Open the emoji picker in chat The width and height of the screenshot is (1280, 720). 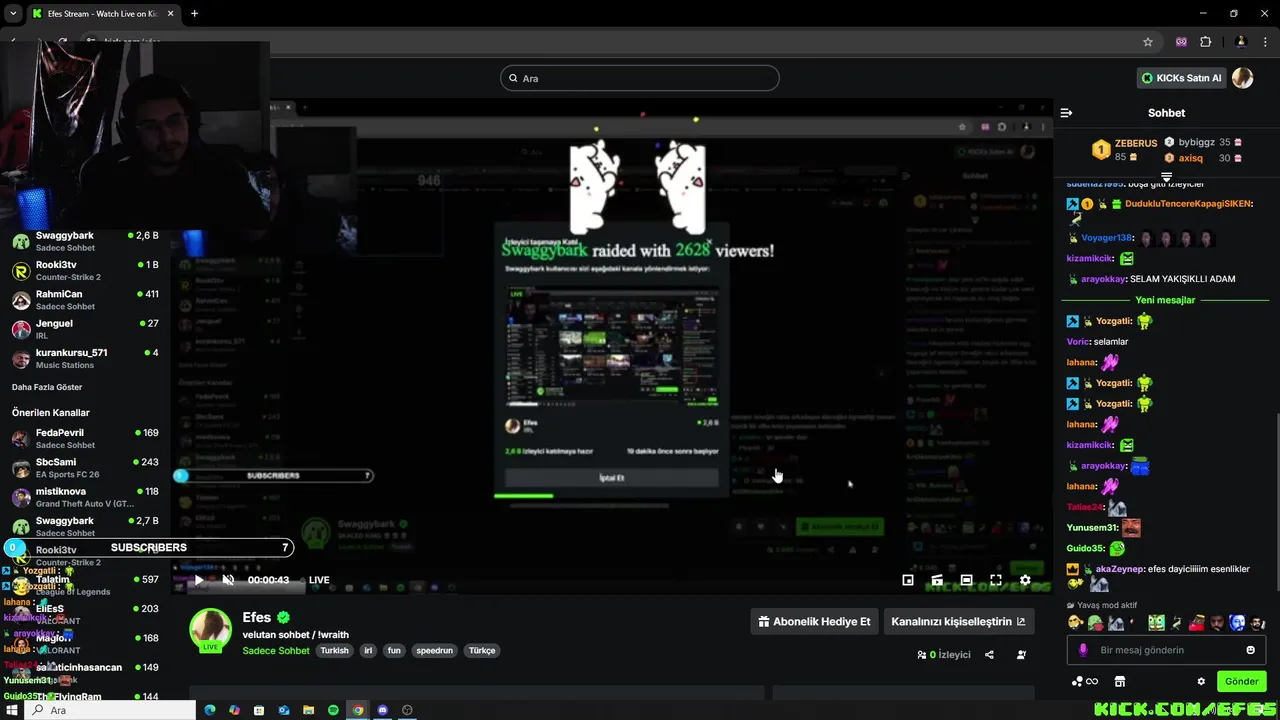click(x=1250, y=650)
